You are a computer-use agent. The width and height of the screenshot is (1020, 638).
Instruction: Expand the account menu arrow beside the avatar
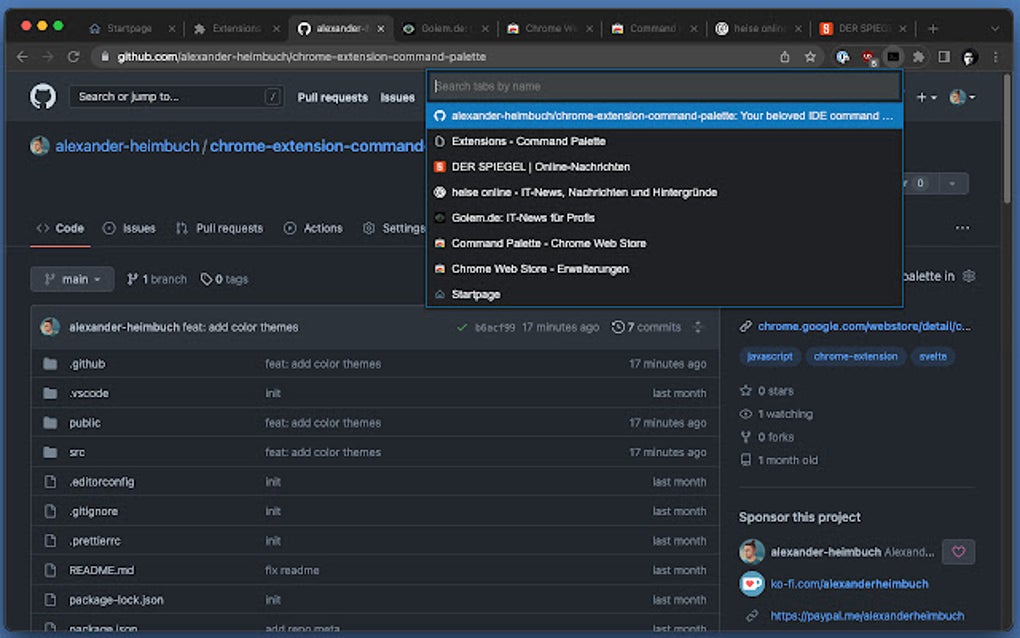point(972,97)
